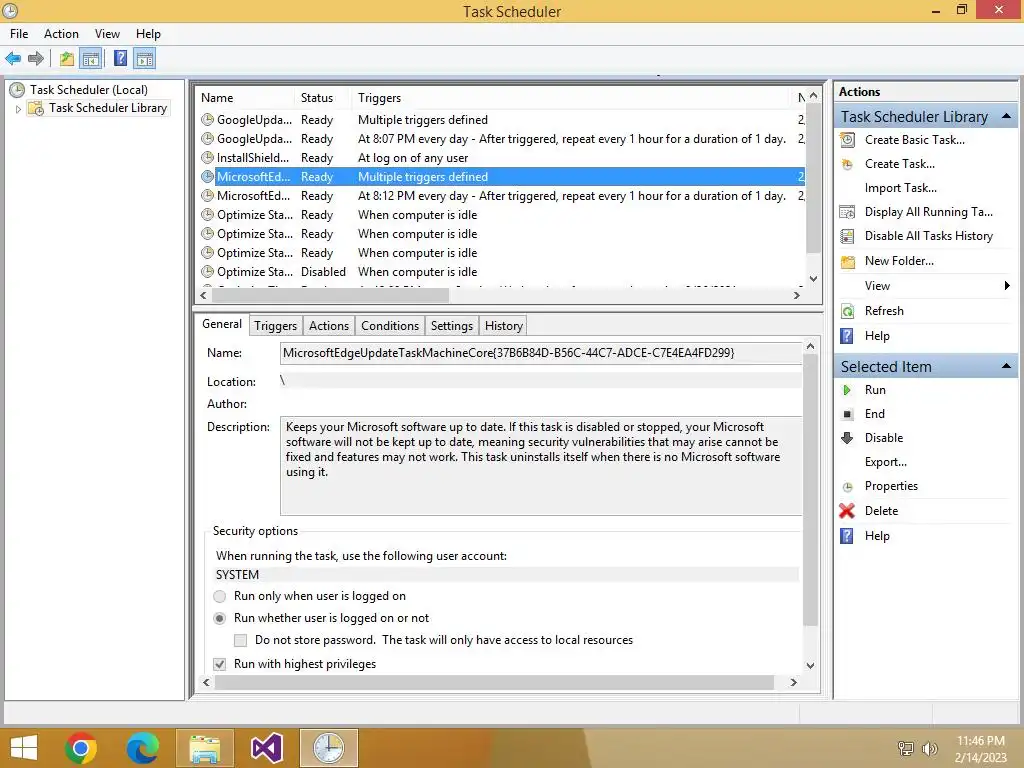Click Properties under Selected Item
This screenshot has height=768, width=1024.
(891, 486)
